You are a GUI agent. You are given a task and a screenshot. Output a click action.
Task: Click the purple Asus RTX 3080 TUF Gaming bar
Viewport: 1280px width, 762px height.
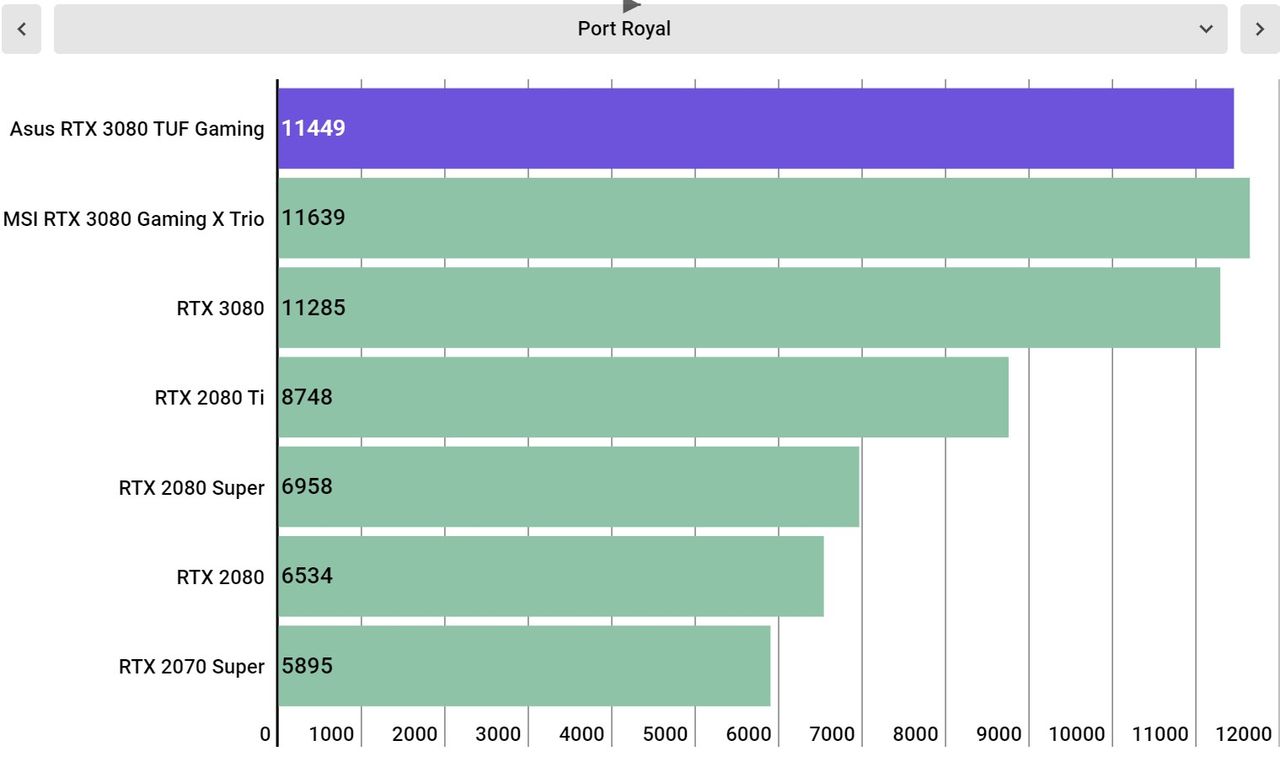(x=756, y=128)
